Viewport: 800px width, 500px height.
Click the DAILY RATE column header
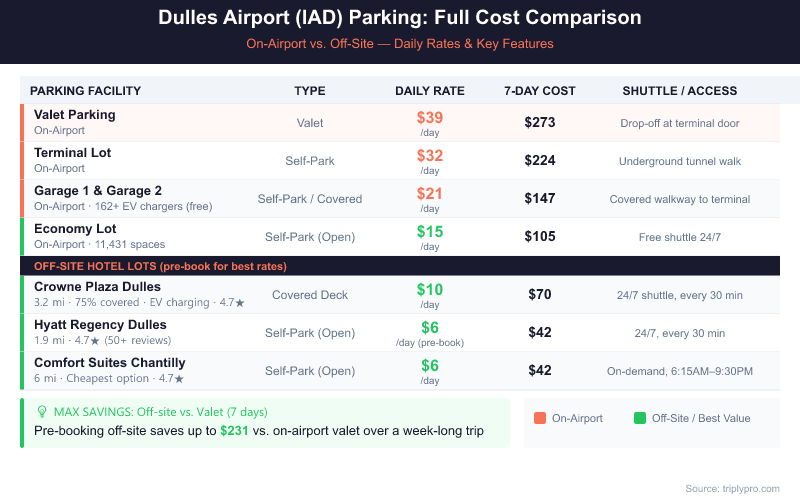coord(430,91)
